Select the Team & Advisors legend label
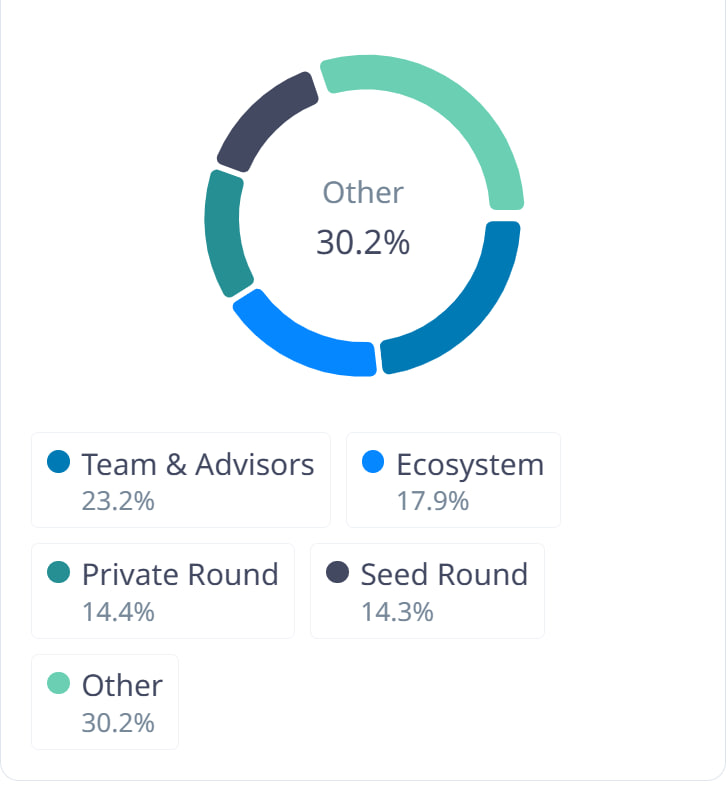The width and height of the screenshot is (728, 785). [x=198, y=464]
